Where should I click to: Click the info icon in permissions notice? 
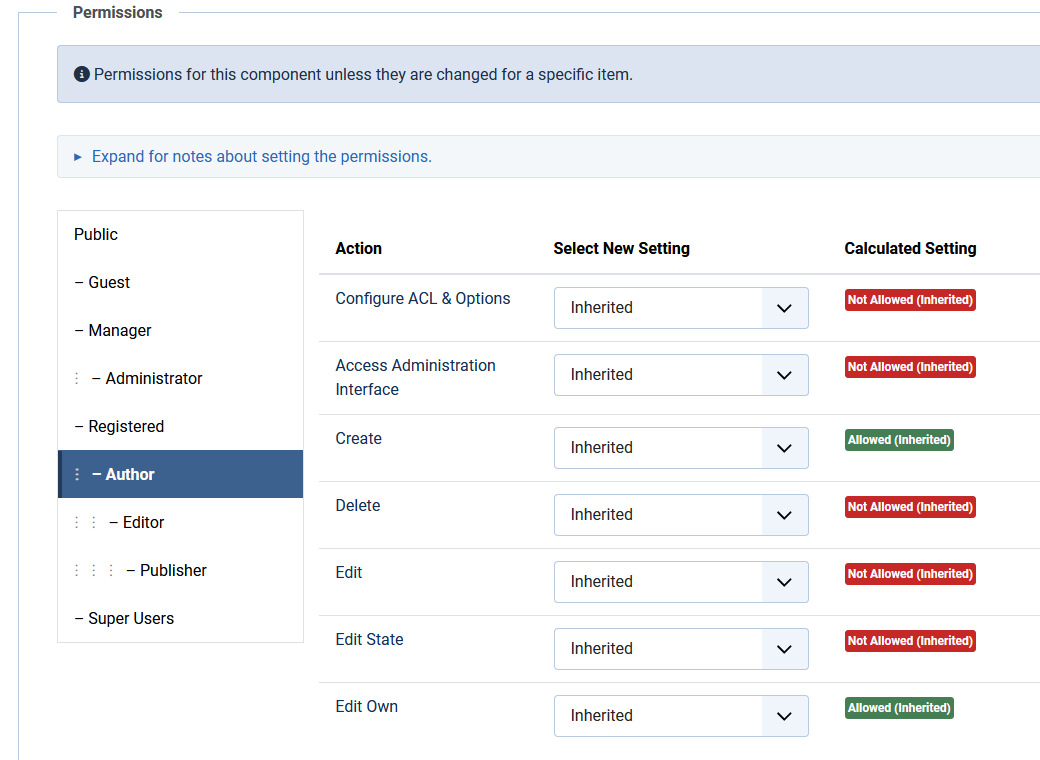click(82, 75)
